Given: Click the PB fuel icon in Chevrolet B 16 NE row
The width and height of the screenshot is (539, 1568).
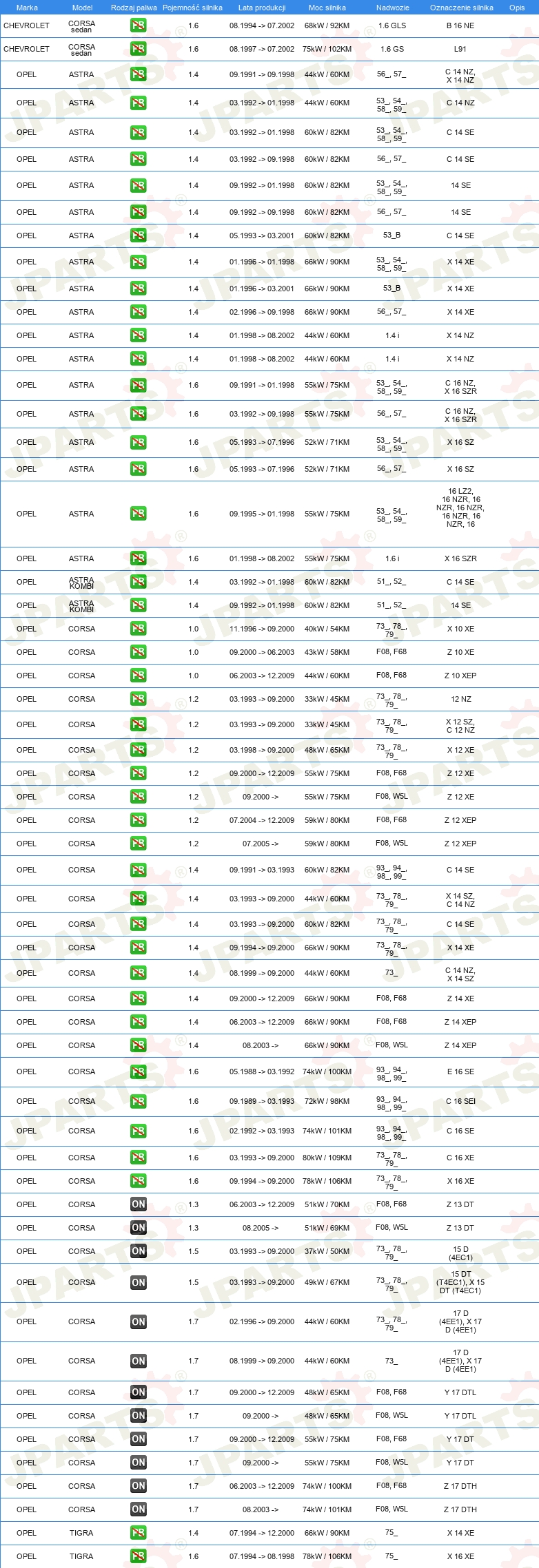Looking at the screenshot, I should [138, 25].
